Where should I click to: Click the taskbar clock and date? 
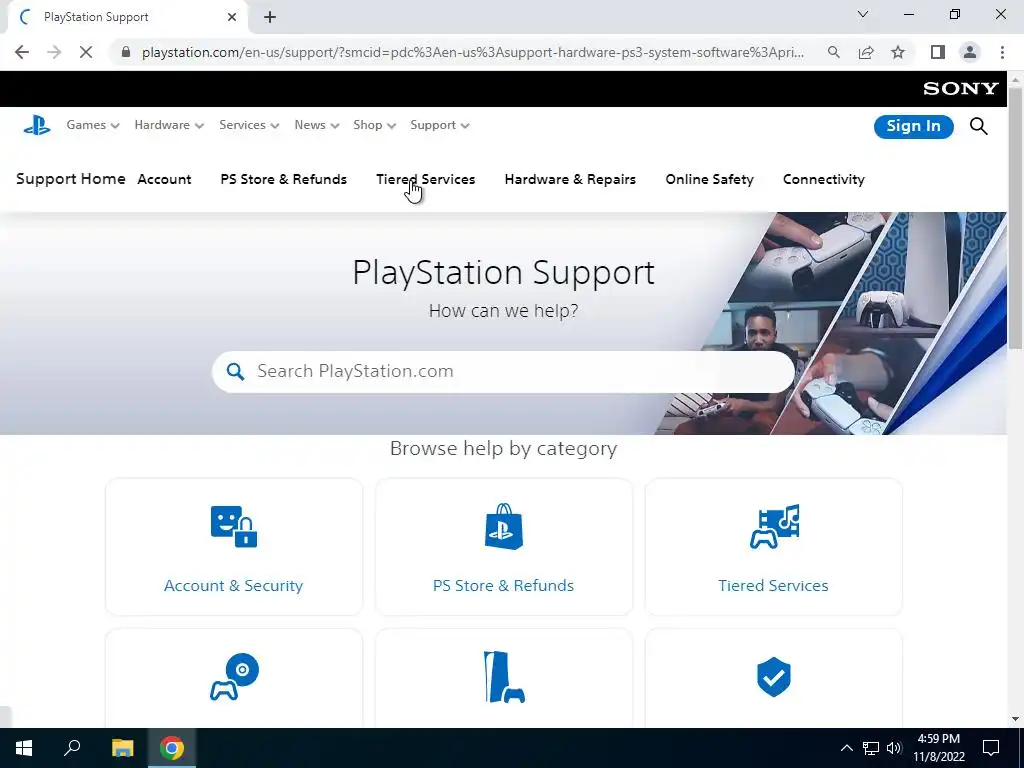click(938, 748)
